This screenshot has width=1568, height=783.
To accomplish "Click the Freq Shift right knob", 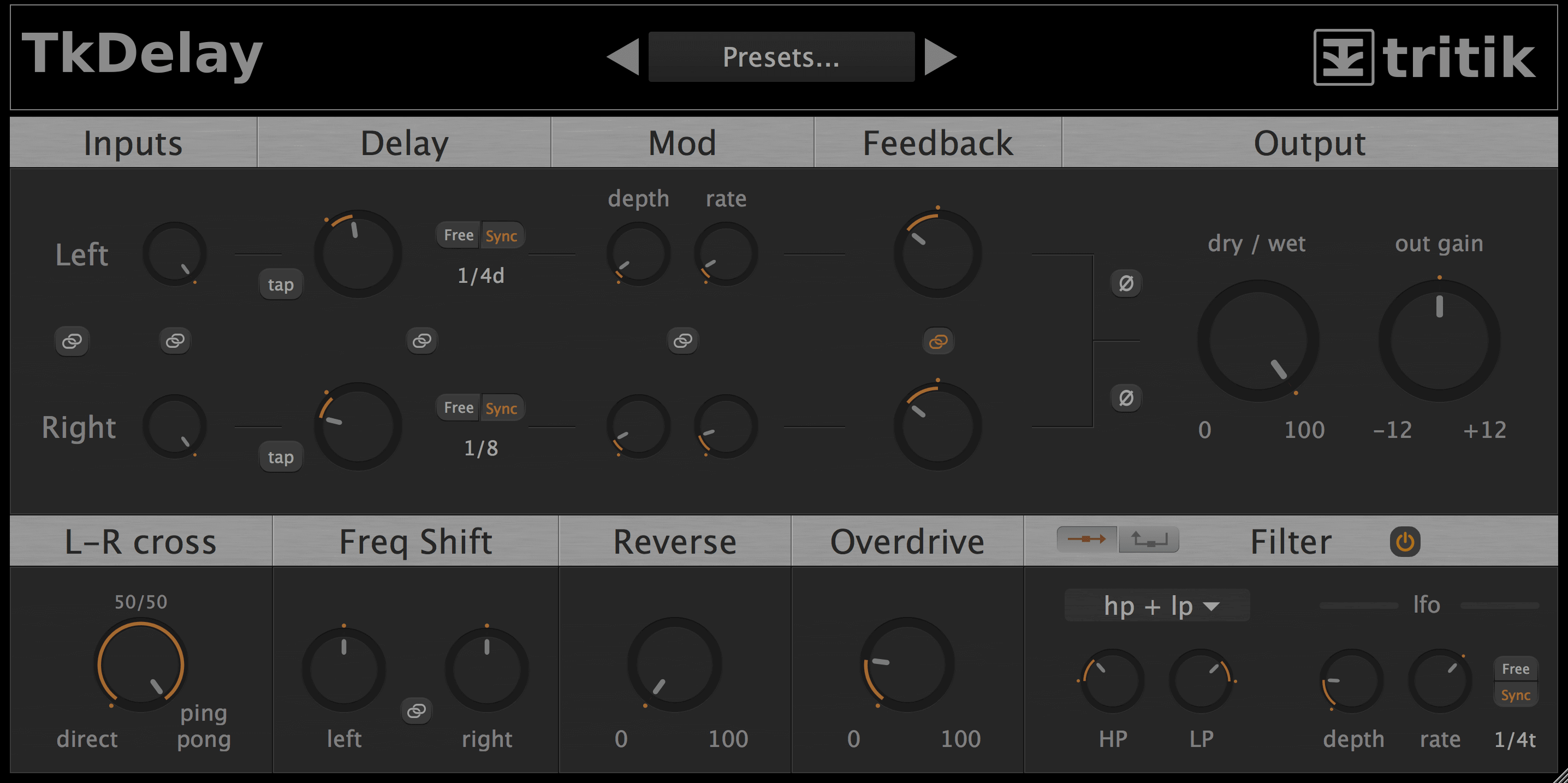I will click(486, 670).
